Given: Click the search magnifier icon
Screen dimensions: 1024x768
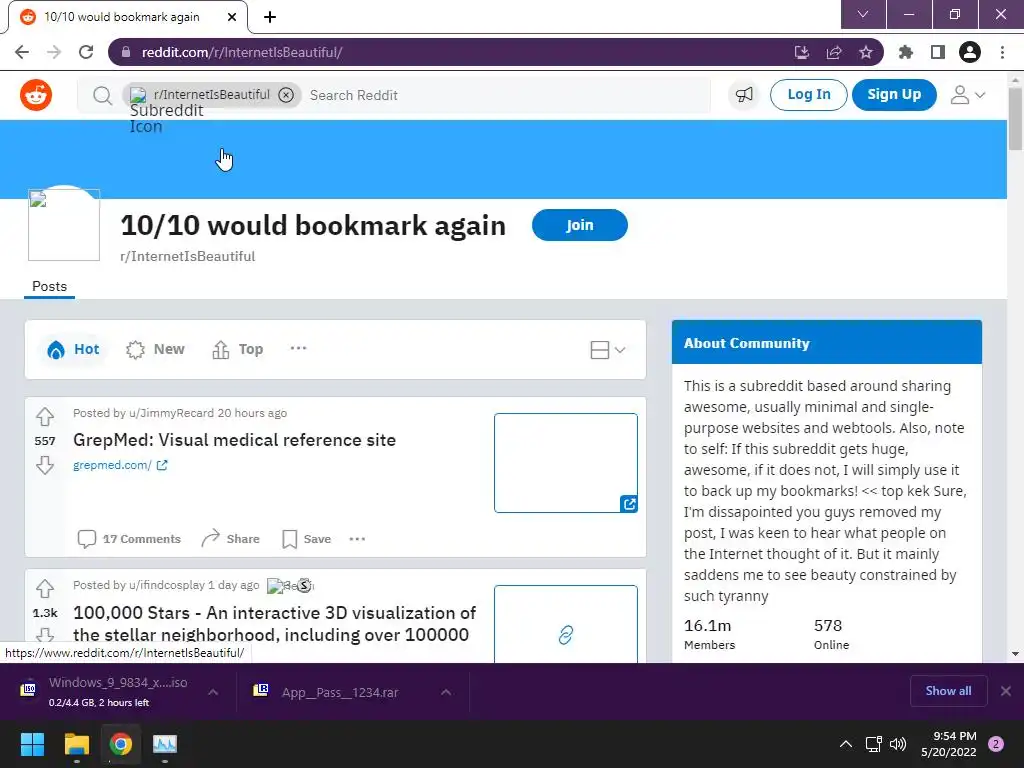Looking at the screenshot, I should click(x=102, y=95).
